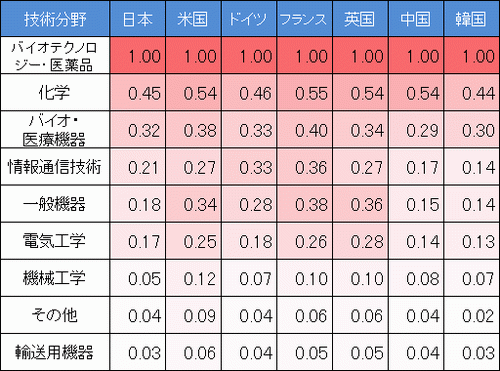This screenshot has width=500, height=371.
Task: Select the 米国 column header
Action: (x=193, y=18)
